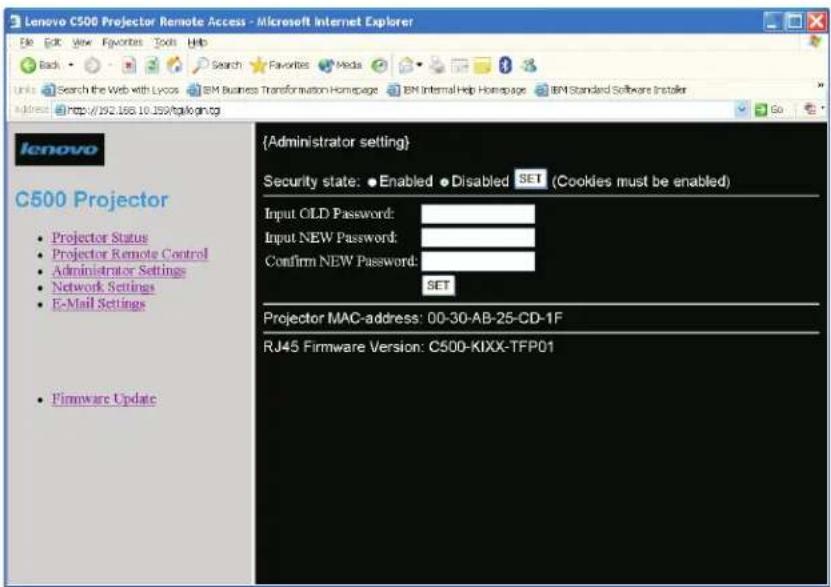Open the Edit menu
This screenshot has height=587, width=831.
click(52, 42)
